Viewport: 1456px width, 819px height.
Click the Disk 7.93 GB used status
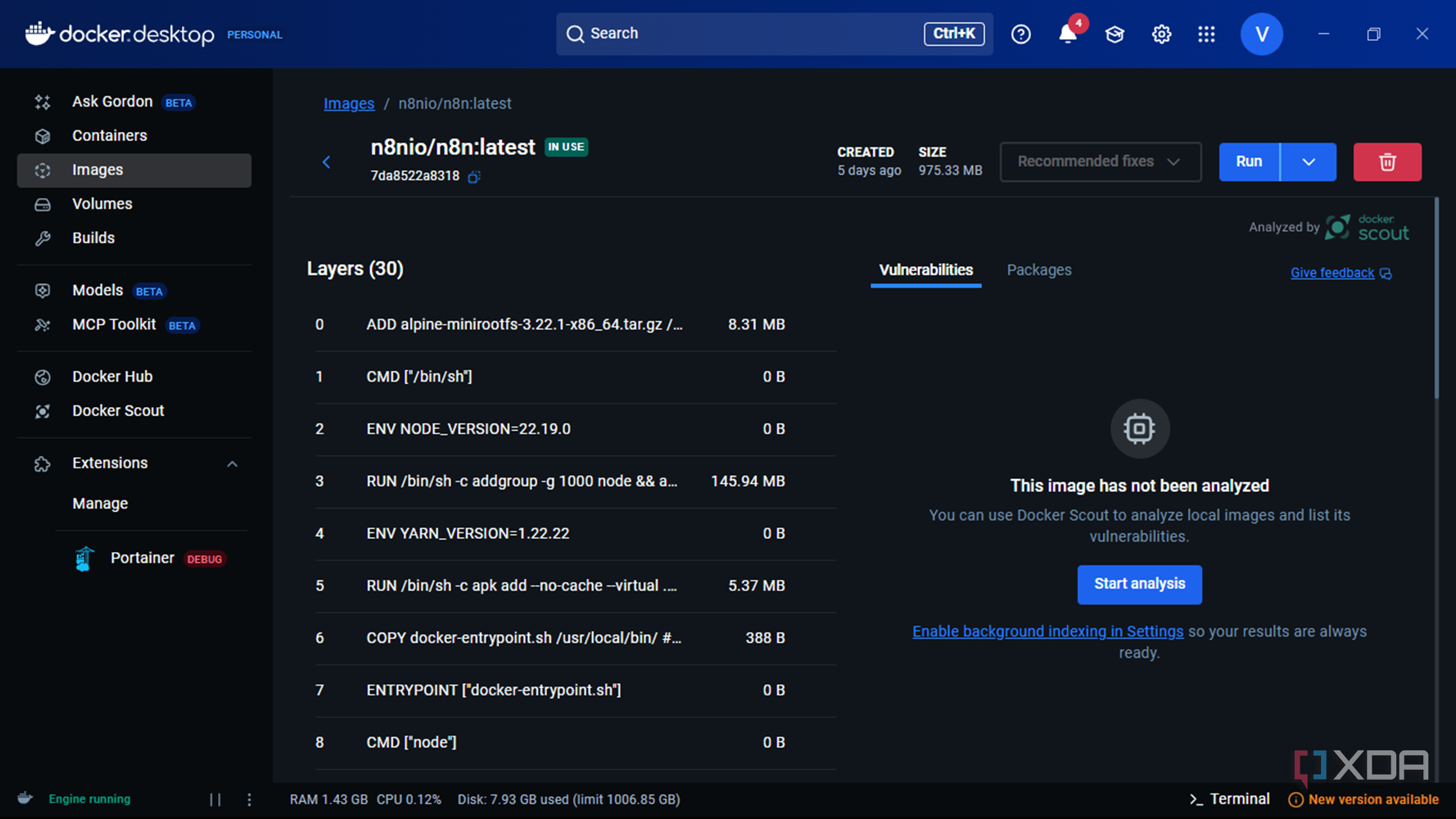coord(568,799)
